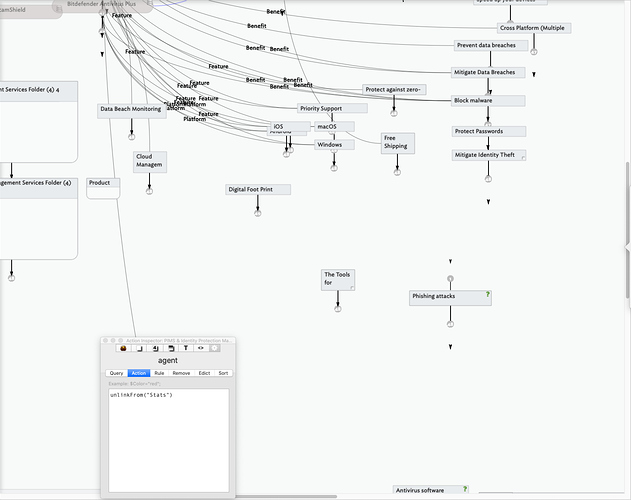
Task: Click inside the agent action code field
Action: point(169,440)
